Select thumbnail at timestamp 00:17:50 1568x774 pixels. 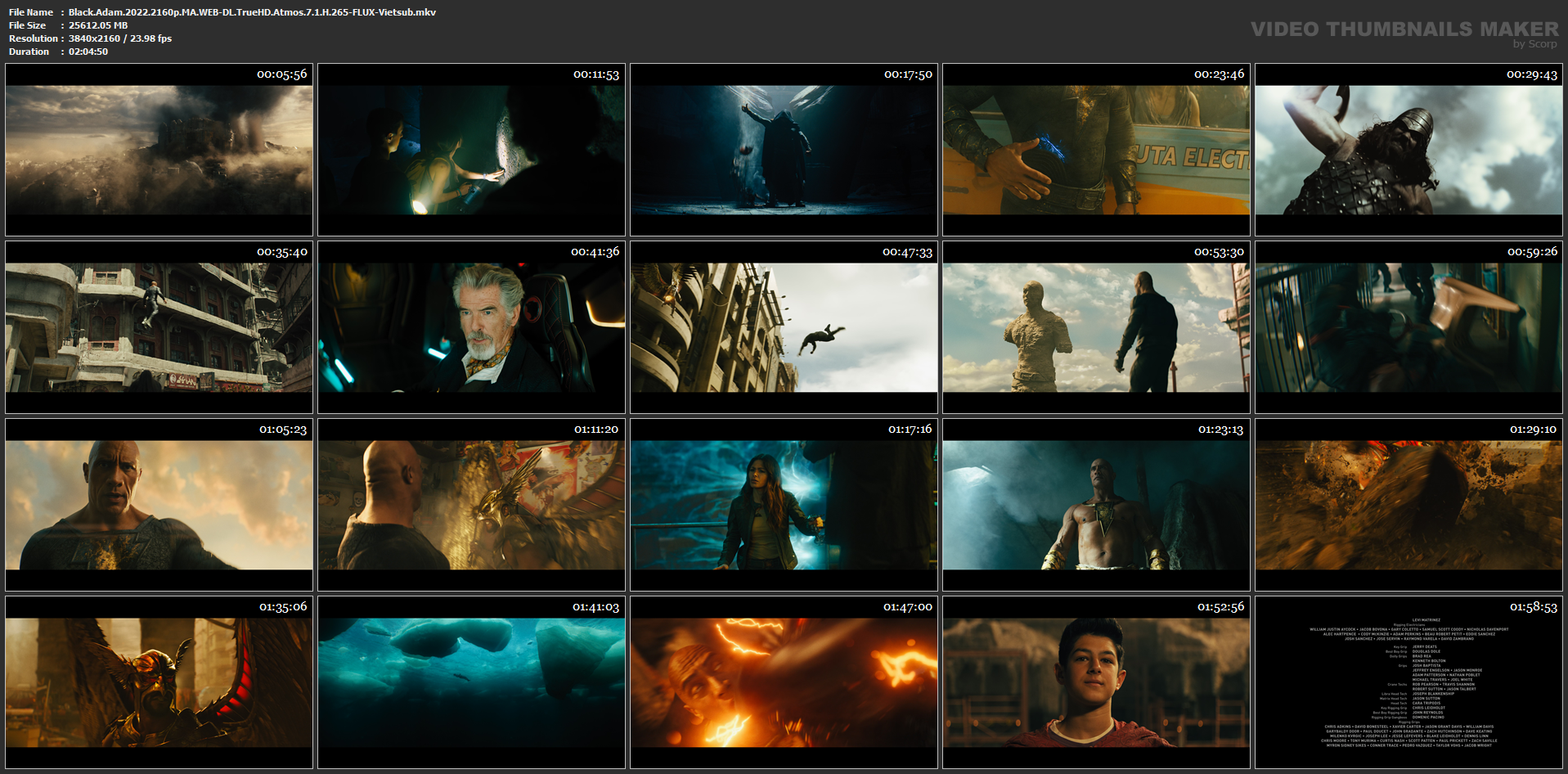pos(784,150)
